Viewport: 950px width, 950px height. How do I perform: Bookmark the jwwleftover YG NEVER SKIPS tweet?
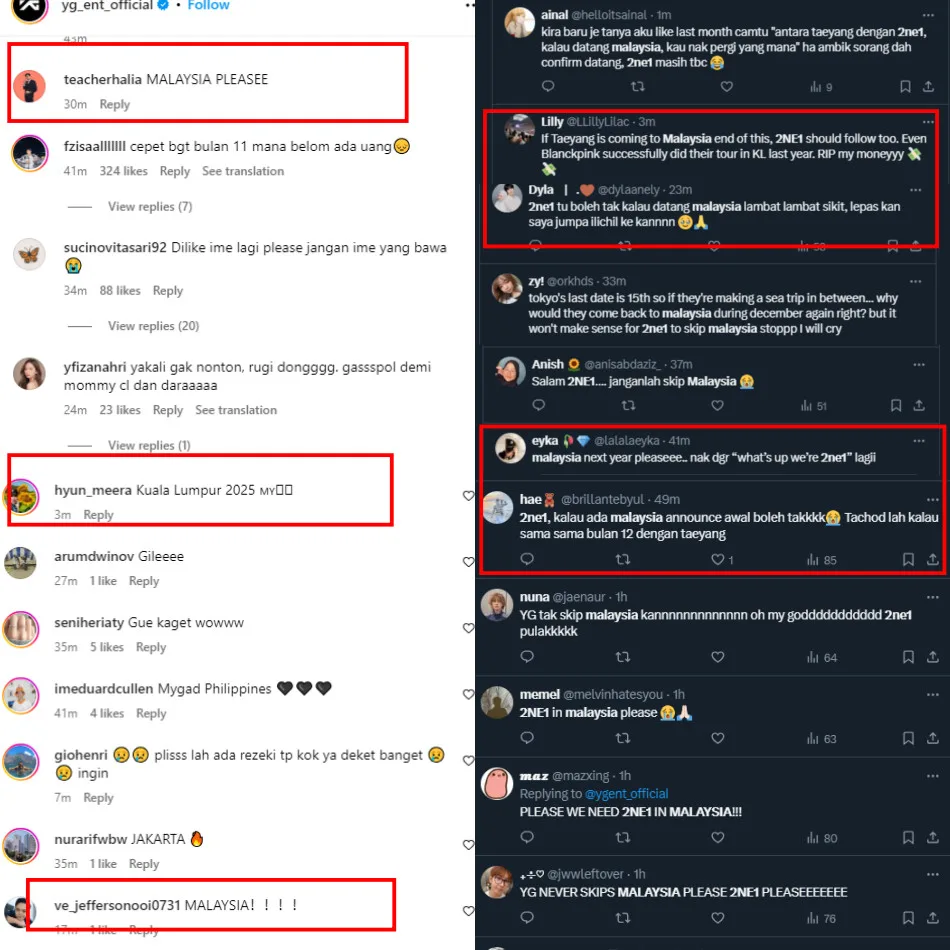tap(908, 918)
